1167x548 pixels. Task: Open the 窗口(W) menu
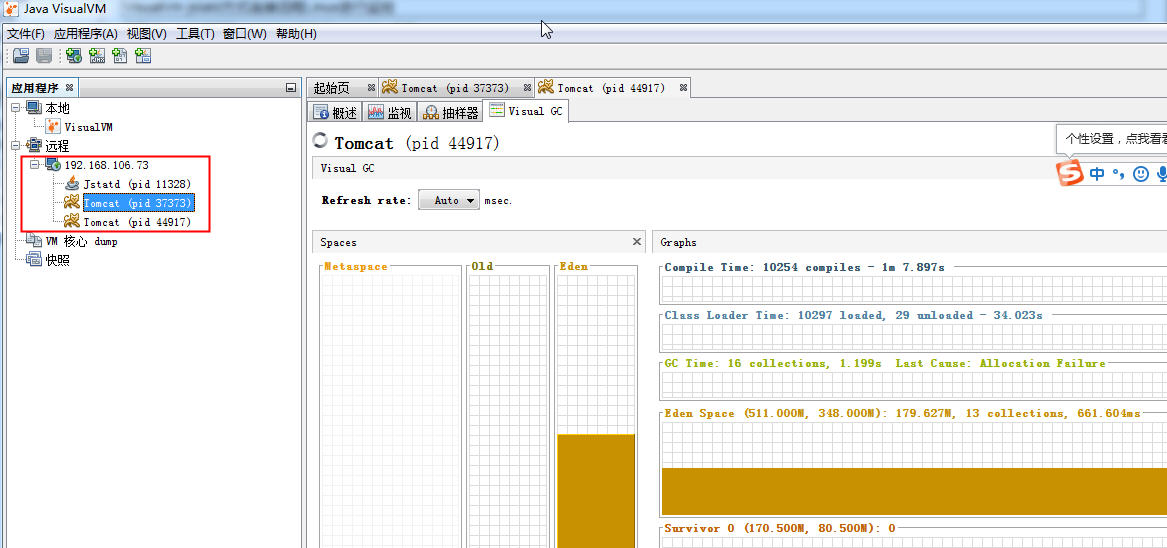coord(245,34)
